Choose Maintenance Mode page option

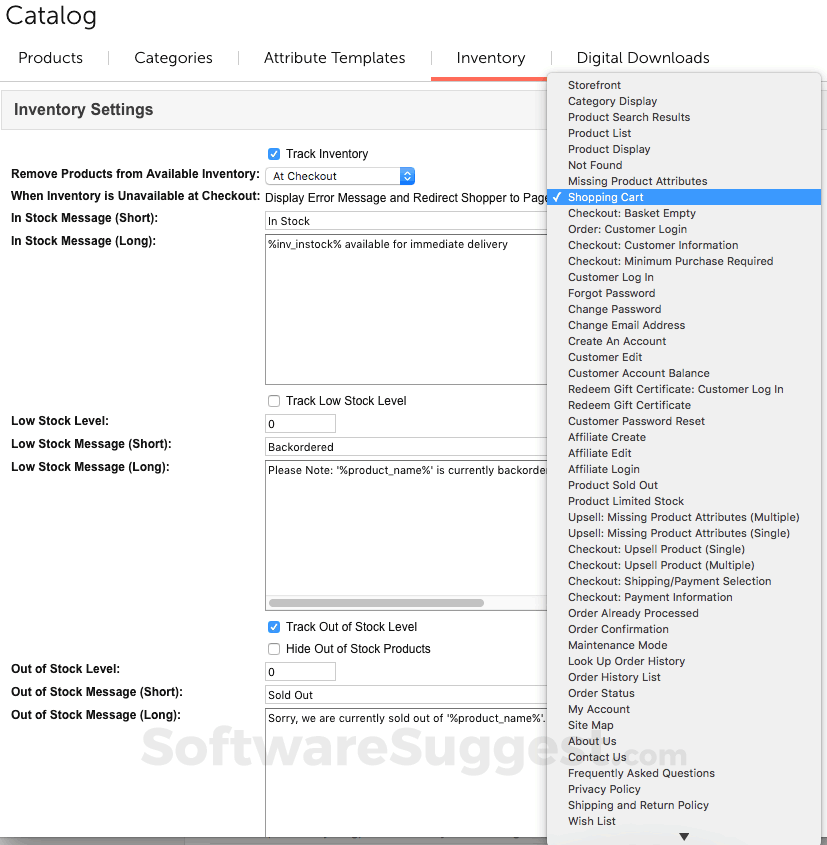(x=617, y=645)
